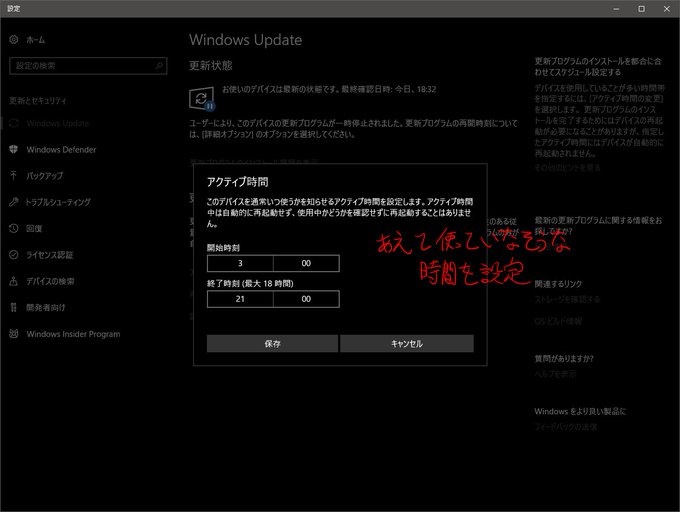Click キャンセル button in dialog
This screenshot has height=512, width=680.
coord(407,343)
